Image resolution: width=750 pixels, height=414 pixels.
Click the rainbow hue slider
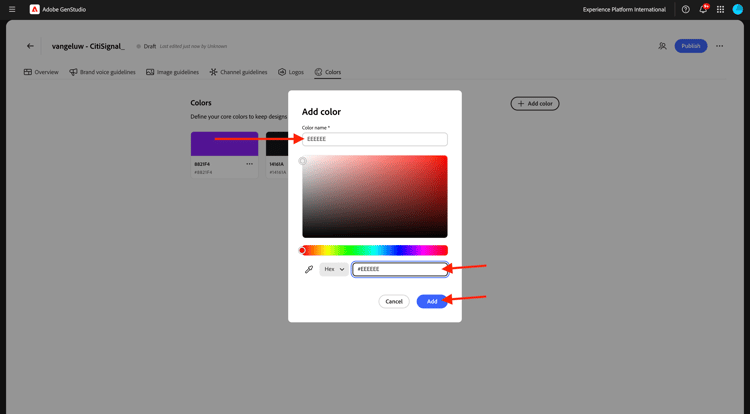click(375, 250)
